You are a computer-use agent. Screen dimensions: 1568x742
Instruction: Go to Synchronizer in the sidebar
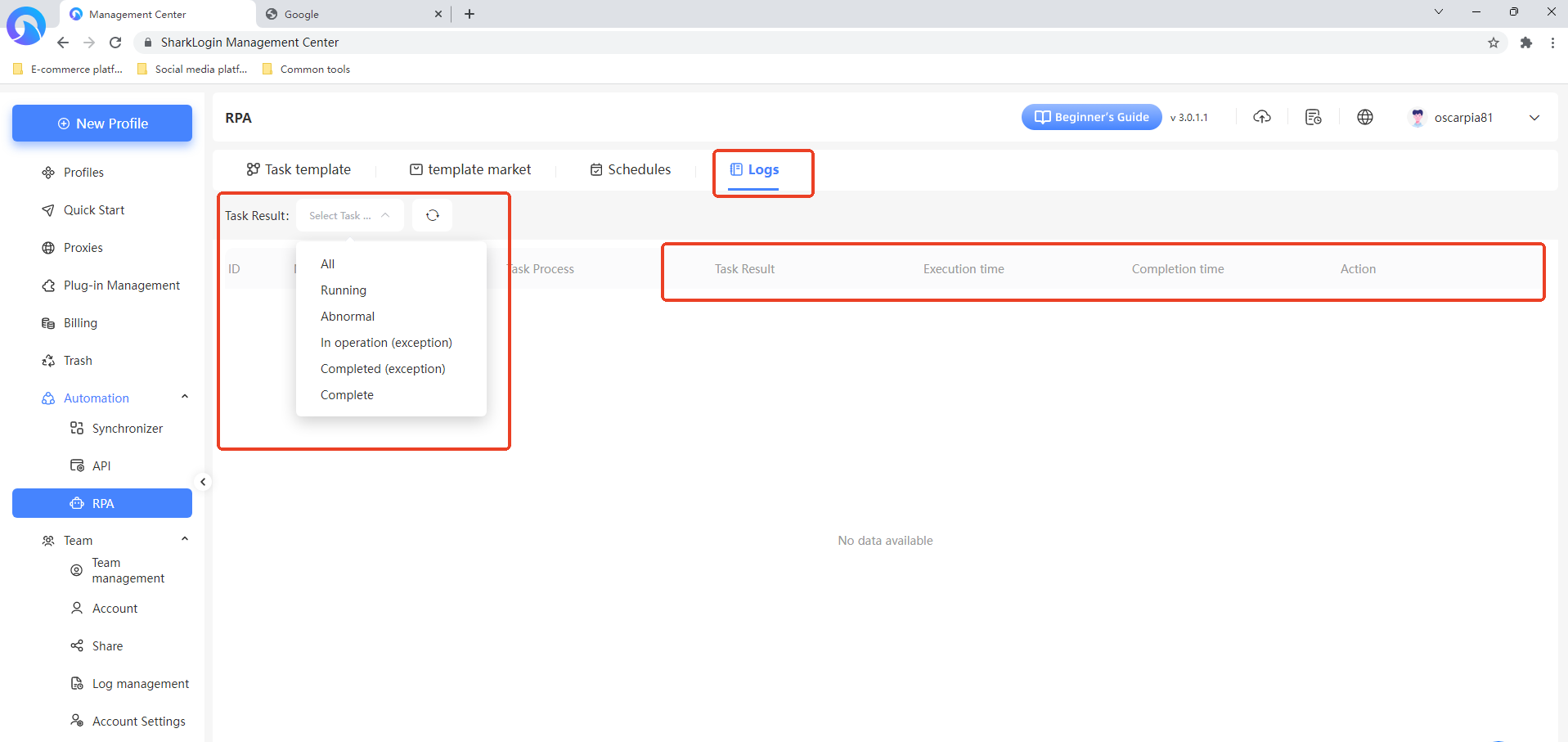coord(127,429)
